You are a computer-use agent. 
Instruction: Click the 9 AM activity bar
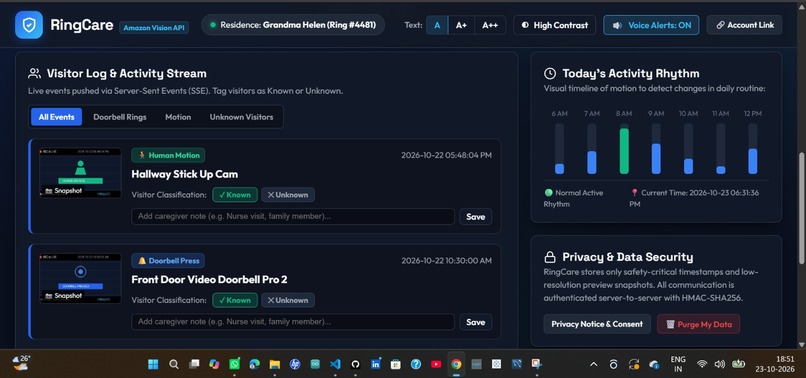(x=656, y=158)
